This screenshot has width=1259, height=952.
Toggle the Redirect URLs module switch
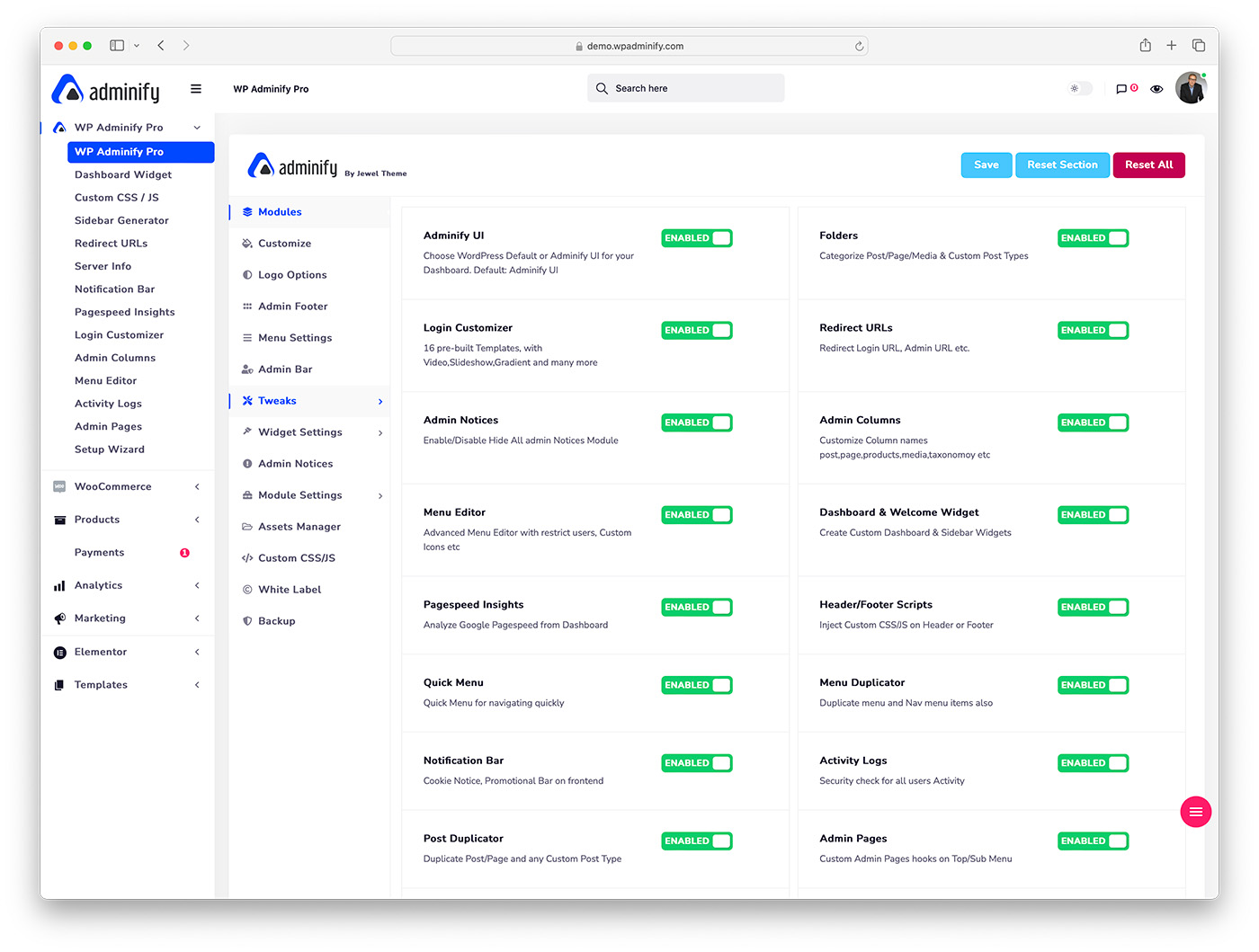tap(1093, 331)
